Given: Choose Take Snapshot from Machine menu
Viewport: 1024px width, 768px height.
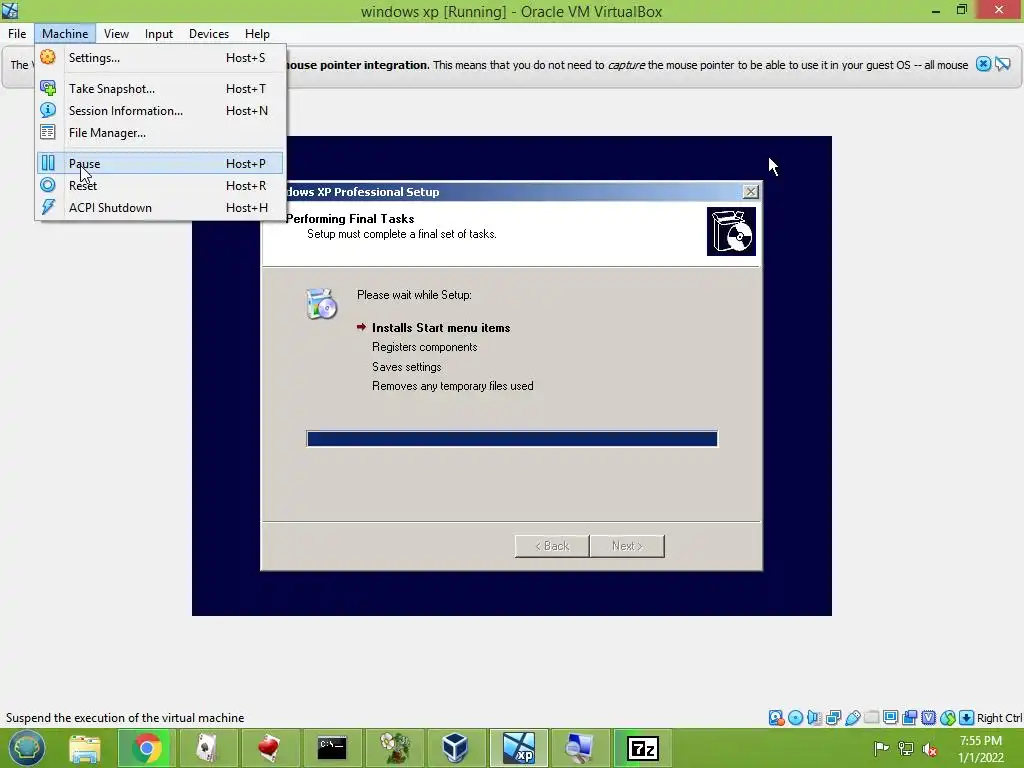Looking at the screenshot, I should tap(160, 88).
